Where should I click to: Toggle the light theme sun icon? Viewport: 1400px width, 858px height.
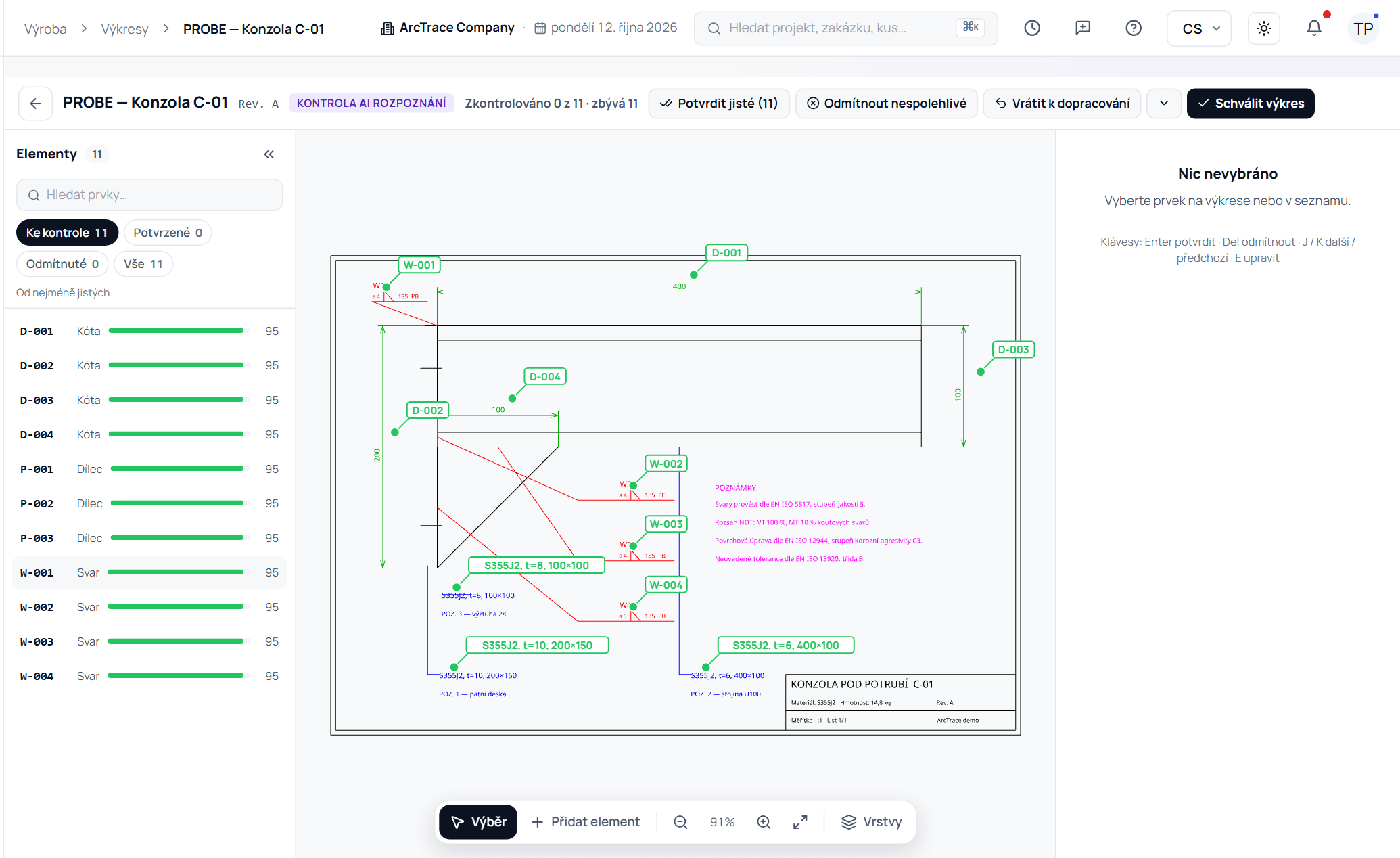(x=1263, y=28)
